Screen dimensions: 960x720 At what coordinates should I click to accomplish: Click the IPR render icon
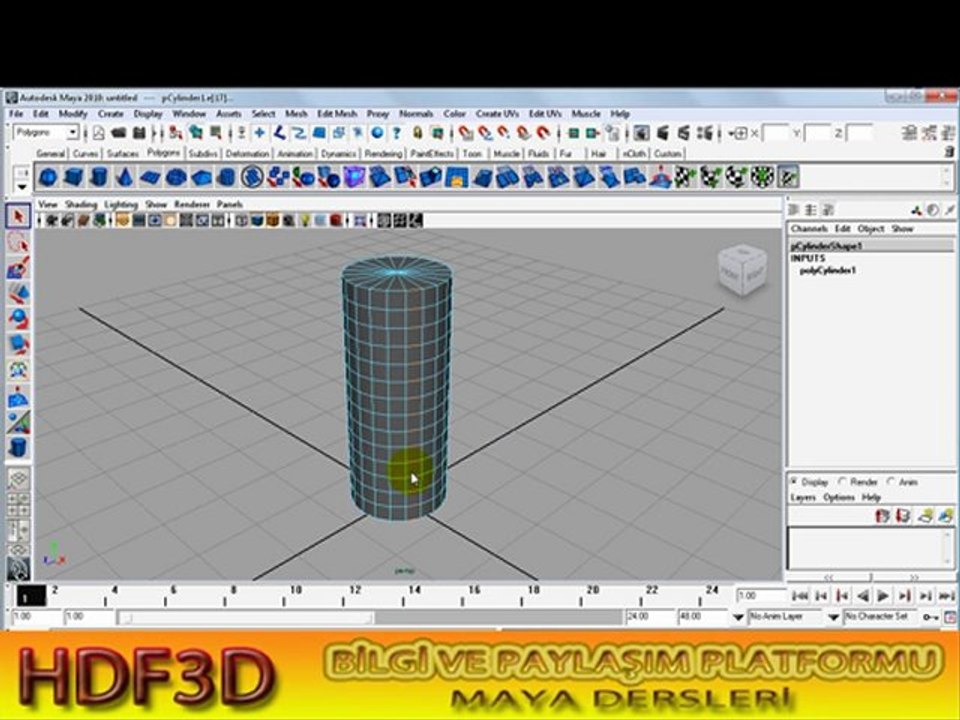(684, 133)
